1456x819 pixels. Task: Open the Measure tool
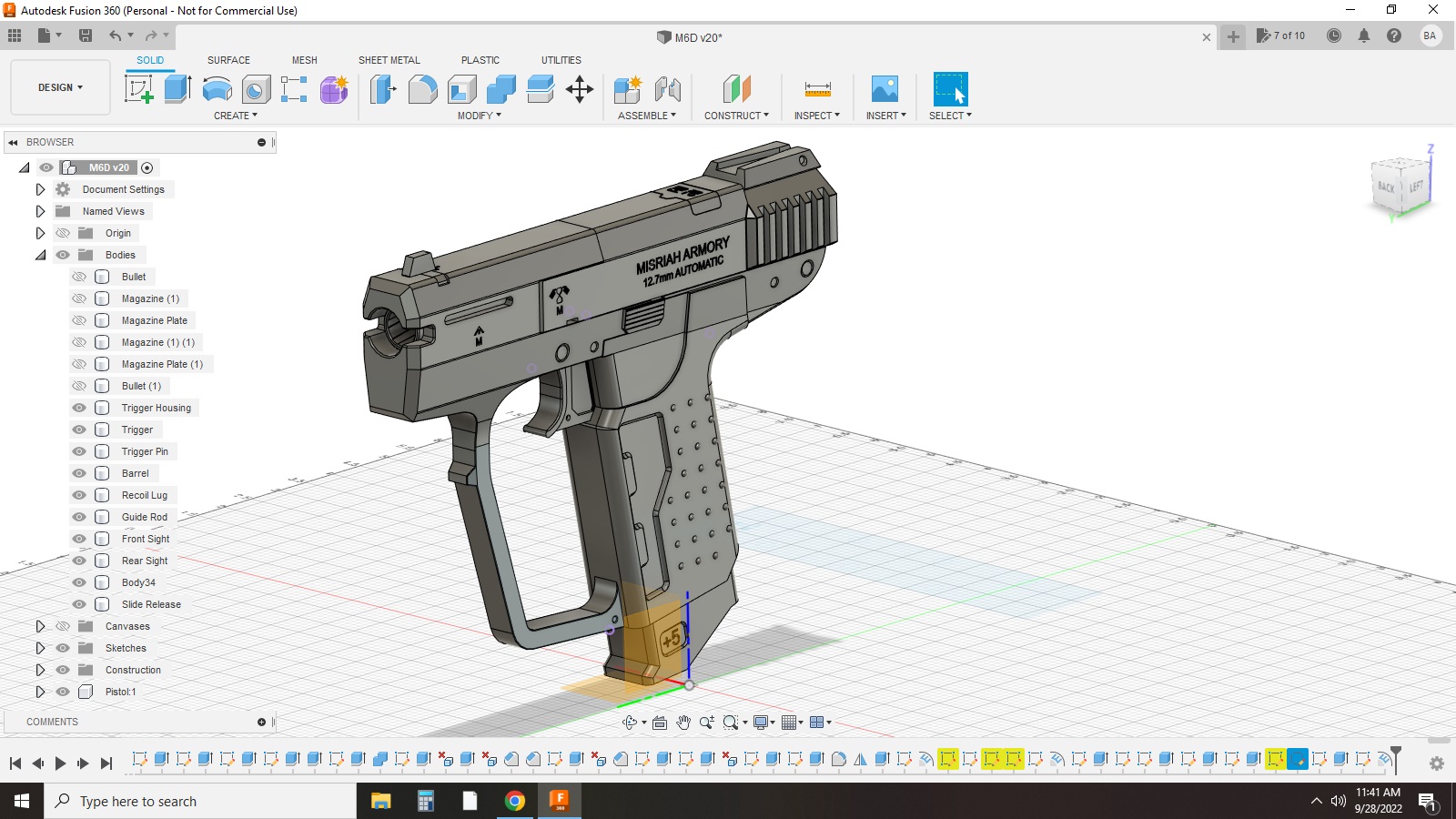pos(817,89)
